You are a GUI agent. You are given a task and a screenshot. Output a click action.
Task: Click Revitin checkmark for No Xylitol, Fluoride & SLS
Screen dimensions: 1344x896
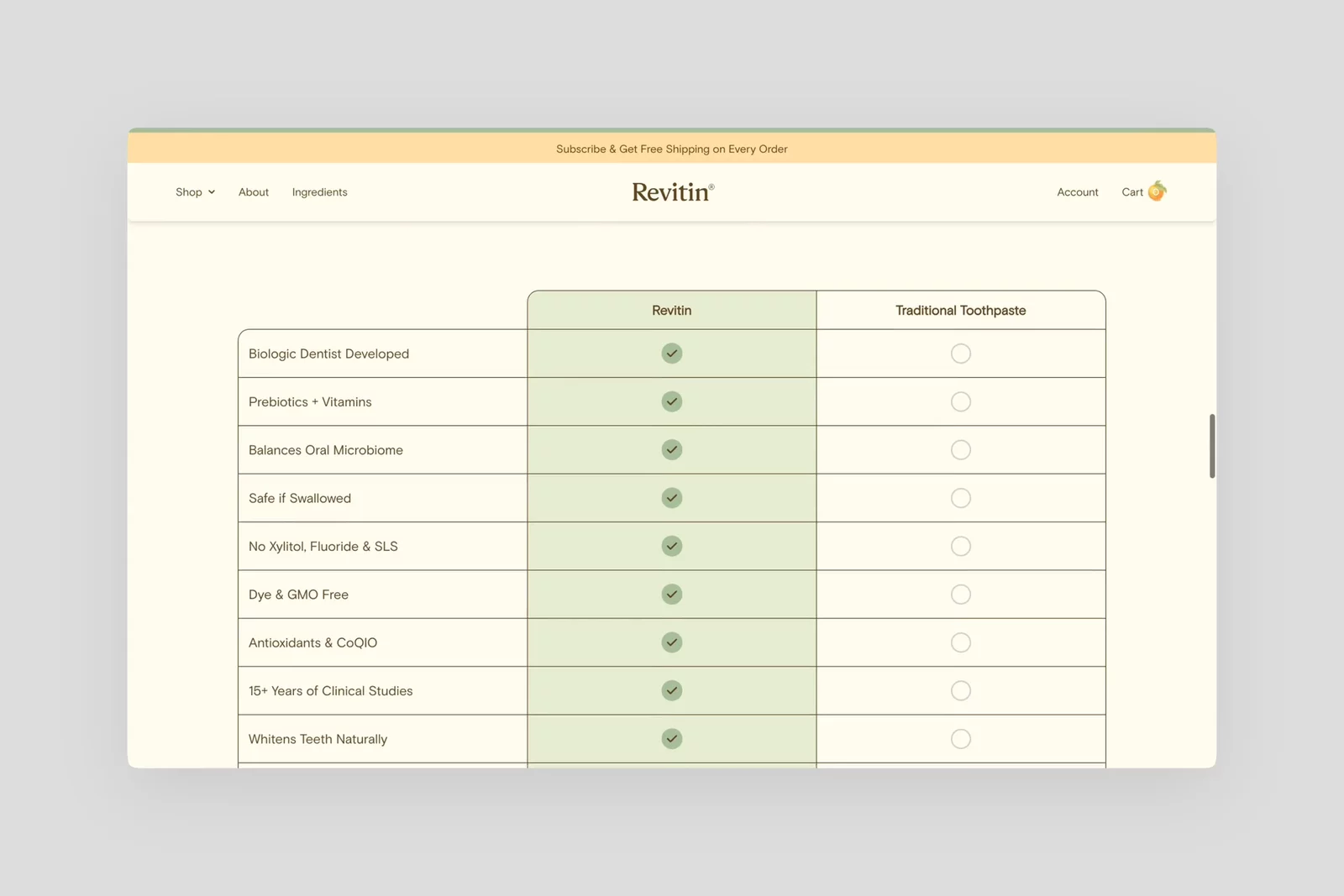672,546
